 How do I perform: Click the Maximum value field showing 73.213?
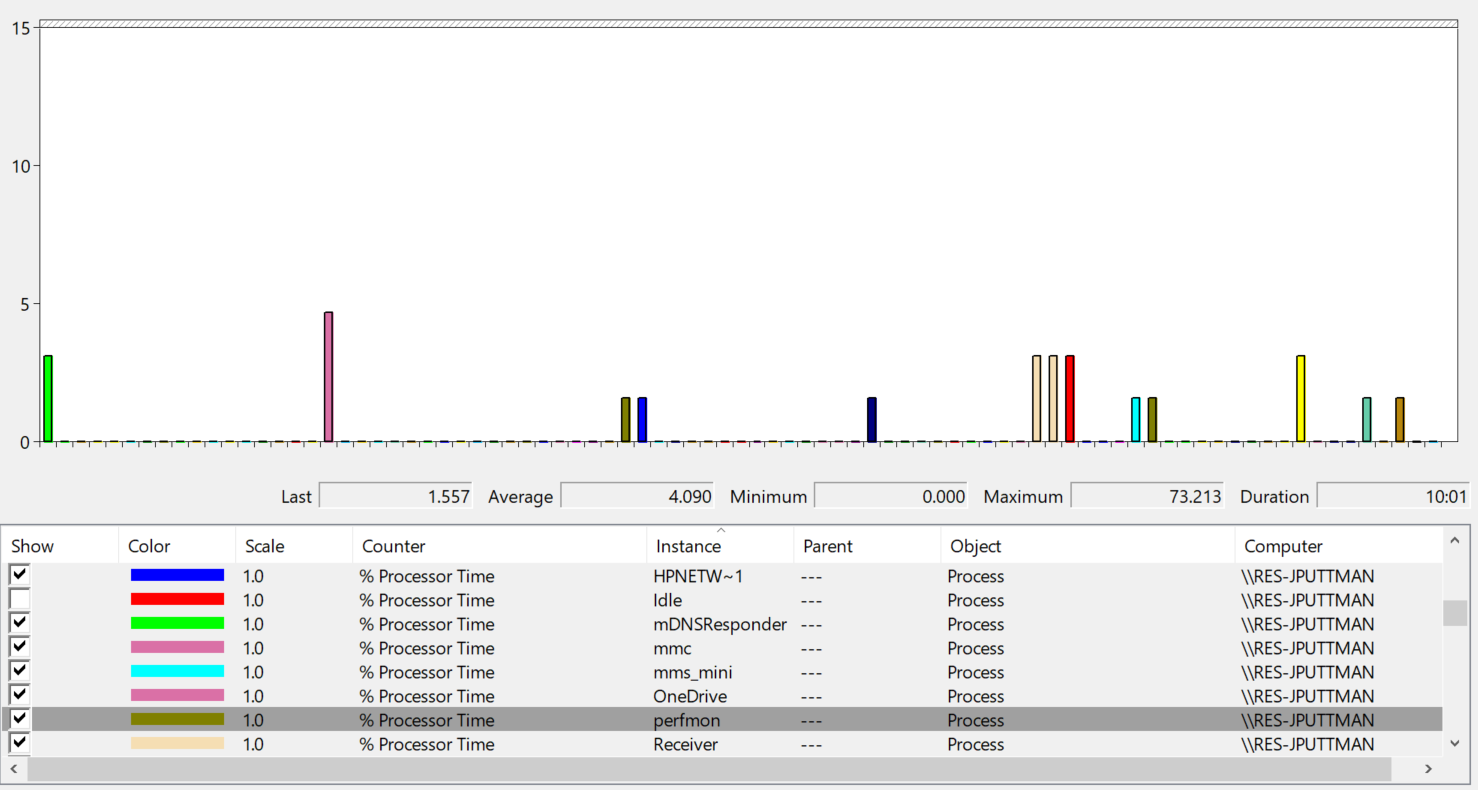pos(1147,496)
